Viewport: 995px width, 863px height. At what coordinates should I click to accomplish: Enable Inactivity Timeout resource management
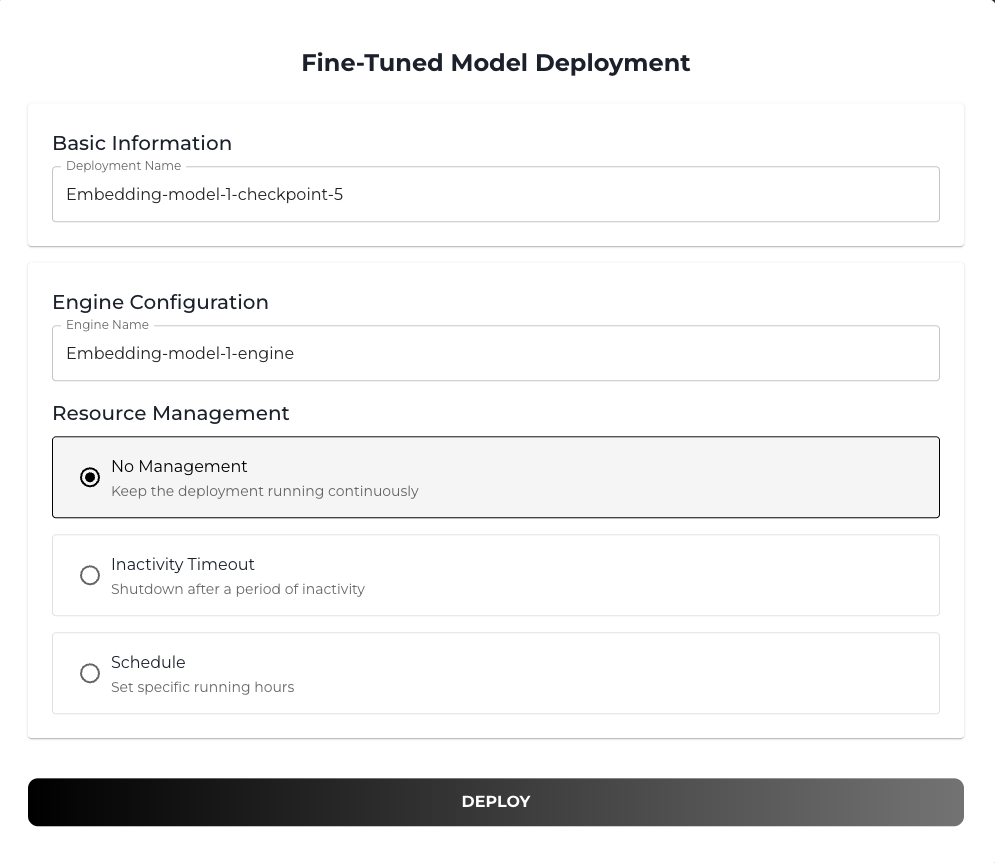point(90,576)
